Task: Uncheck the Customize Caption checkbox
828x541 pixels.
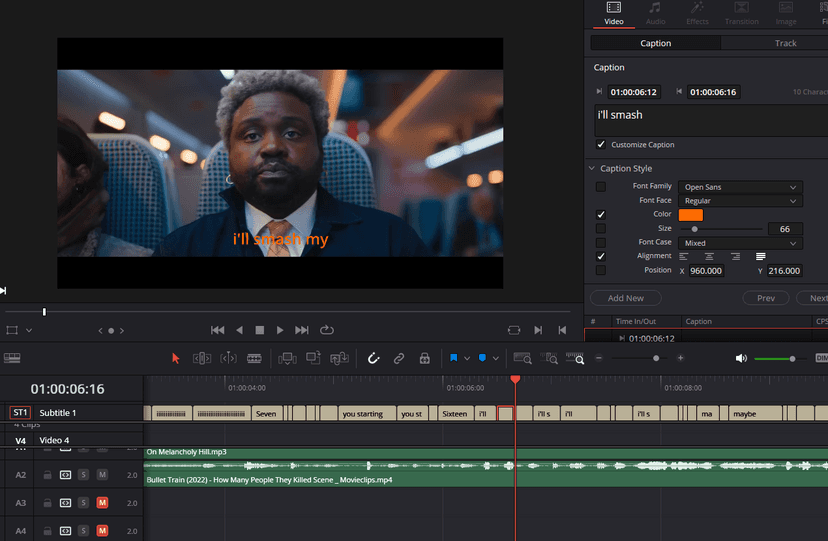Action: pyautogui.click(x=601, y=145)
